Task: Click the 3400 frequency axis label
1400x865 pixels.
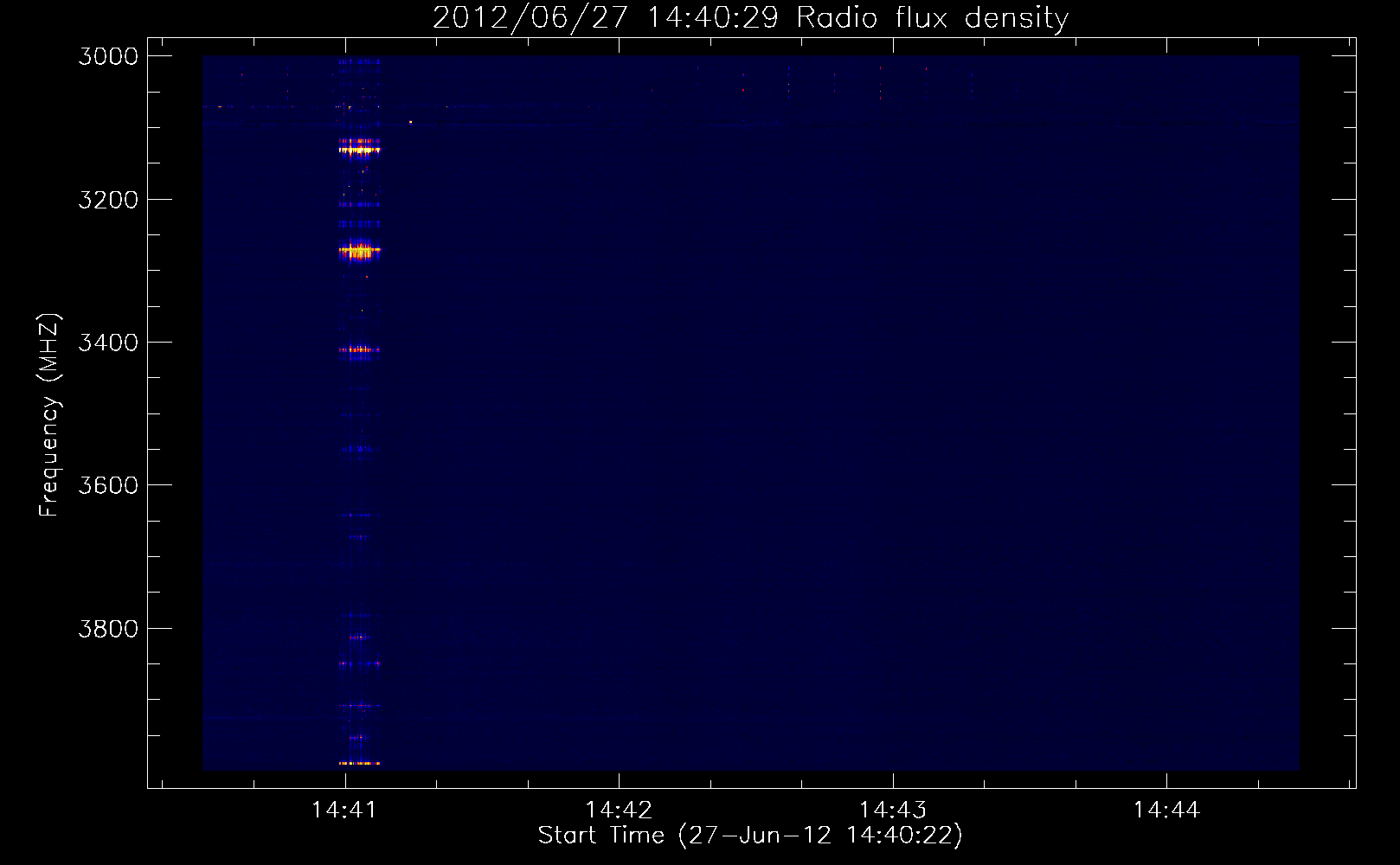Action: [108, 343]
